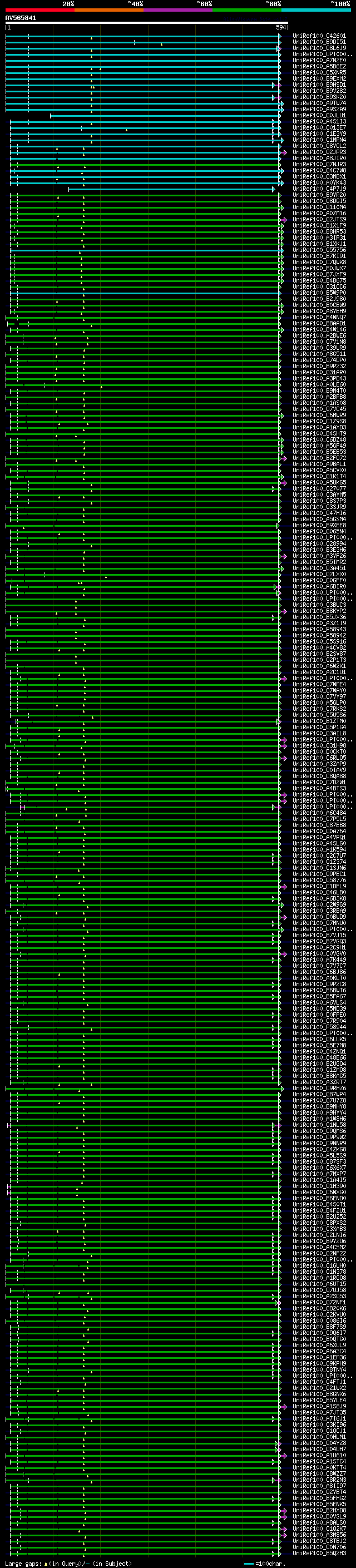
Task: Click the UniRef100_B5W9P0 row label
Action: [x=319, y=293]
